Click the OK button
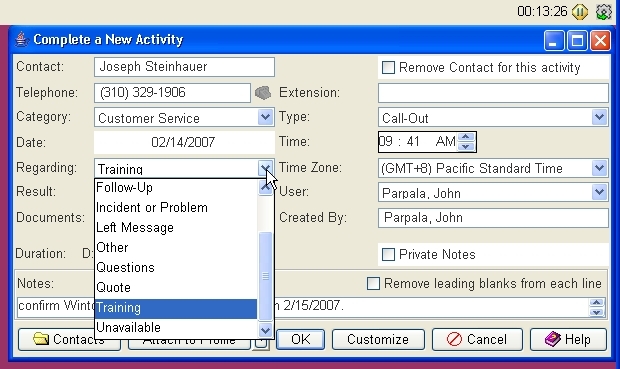The width and height of the screenshot is (620, 369). (x=301, y=339)
